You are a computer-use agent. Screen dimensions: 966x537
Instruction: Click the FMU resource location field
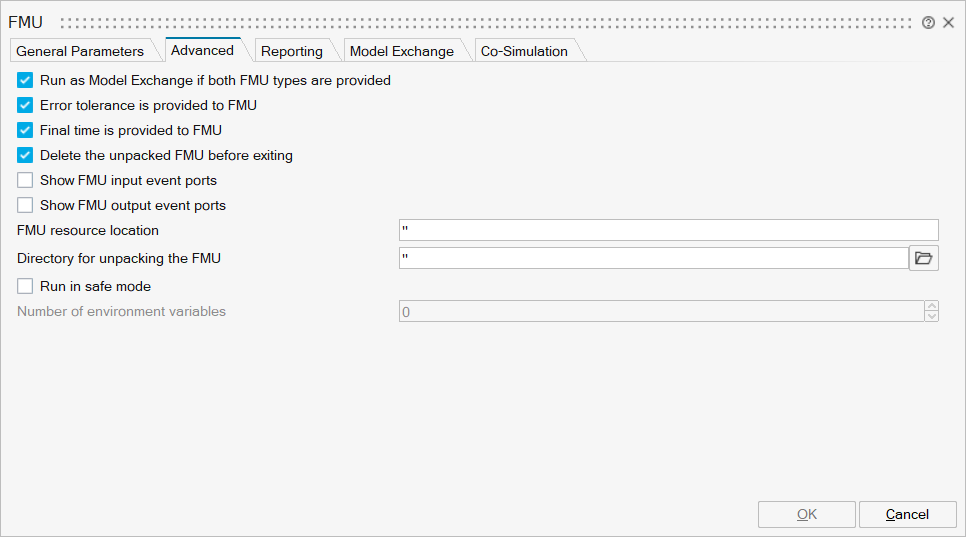(x=668, y=231)
